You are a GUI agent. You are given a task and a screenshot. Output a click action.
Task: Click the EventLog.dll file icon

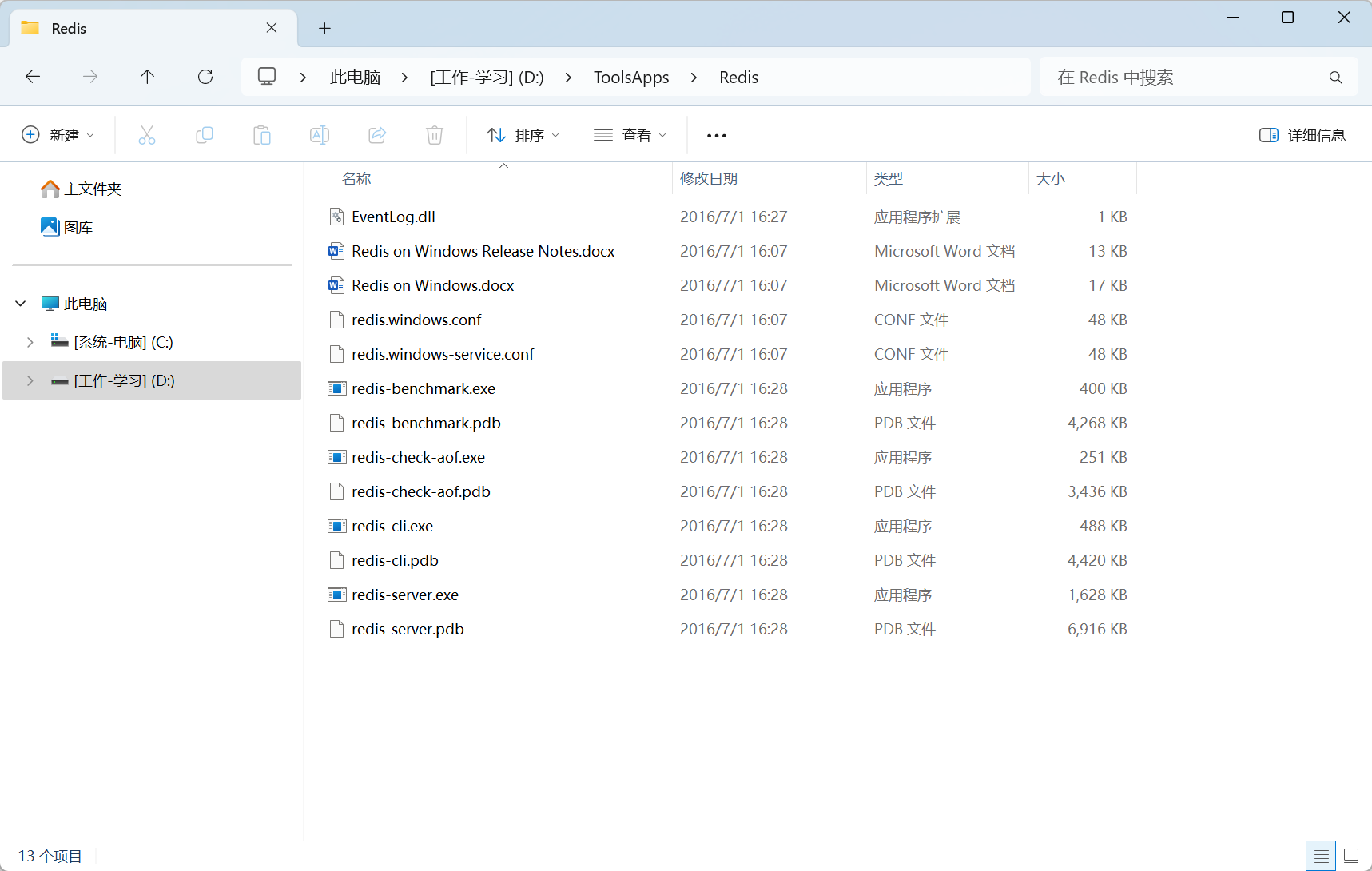click(x=337, y=217)
